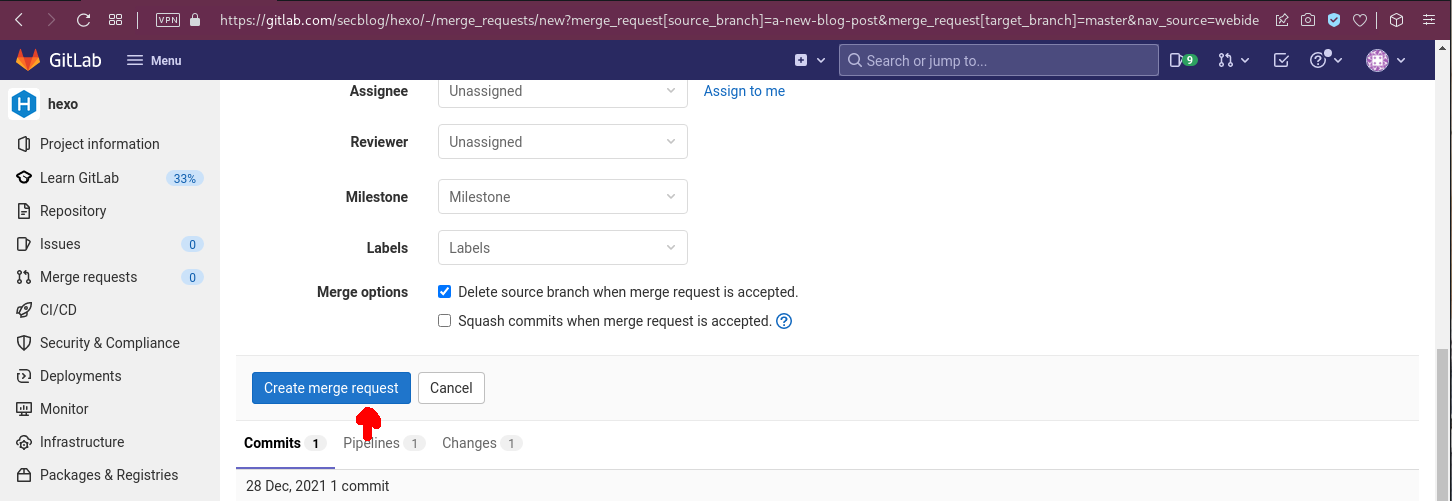Open the hexo project avatar
Screen dimensions: 1452x501
[x=24, y=104]
